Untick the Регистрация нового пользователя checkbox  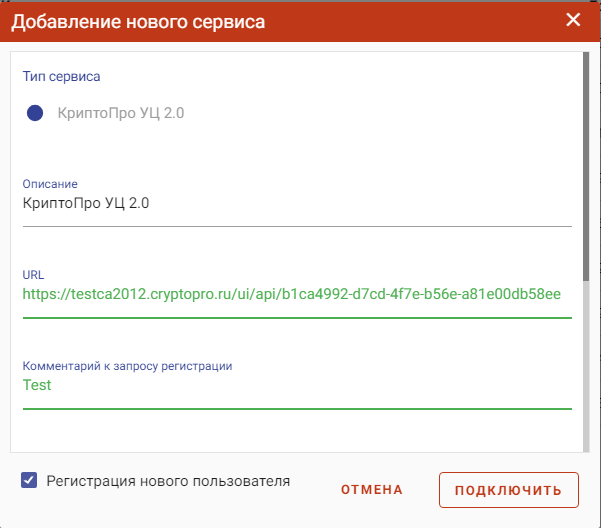pos(29,480)
